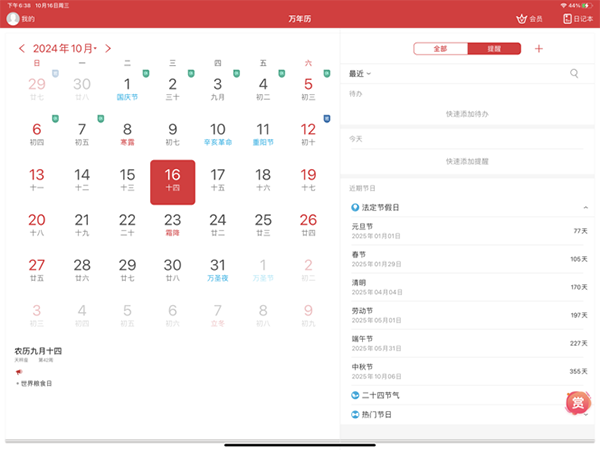Open the 日记本 diary icon

point(567,18)
